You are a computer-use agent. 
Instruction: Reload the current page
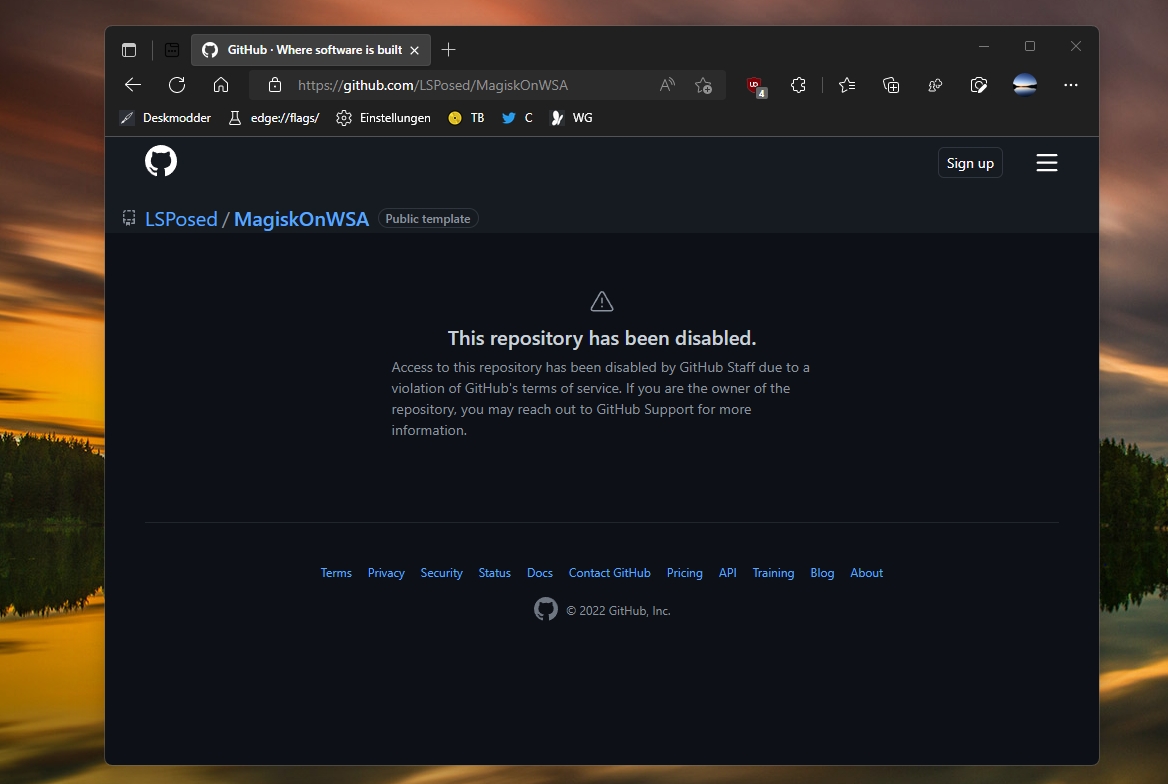[x=177, y=85]
